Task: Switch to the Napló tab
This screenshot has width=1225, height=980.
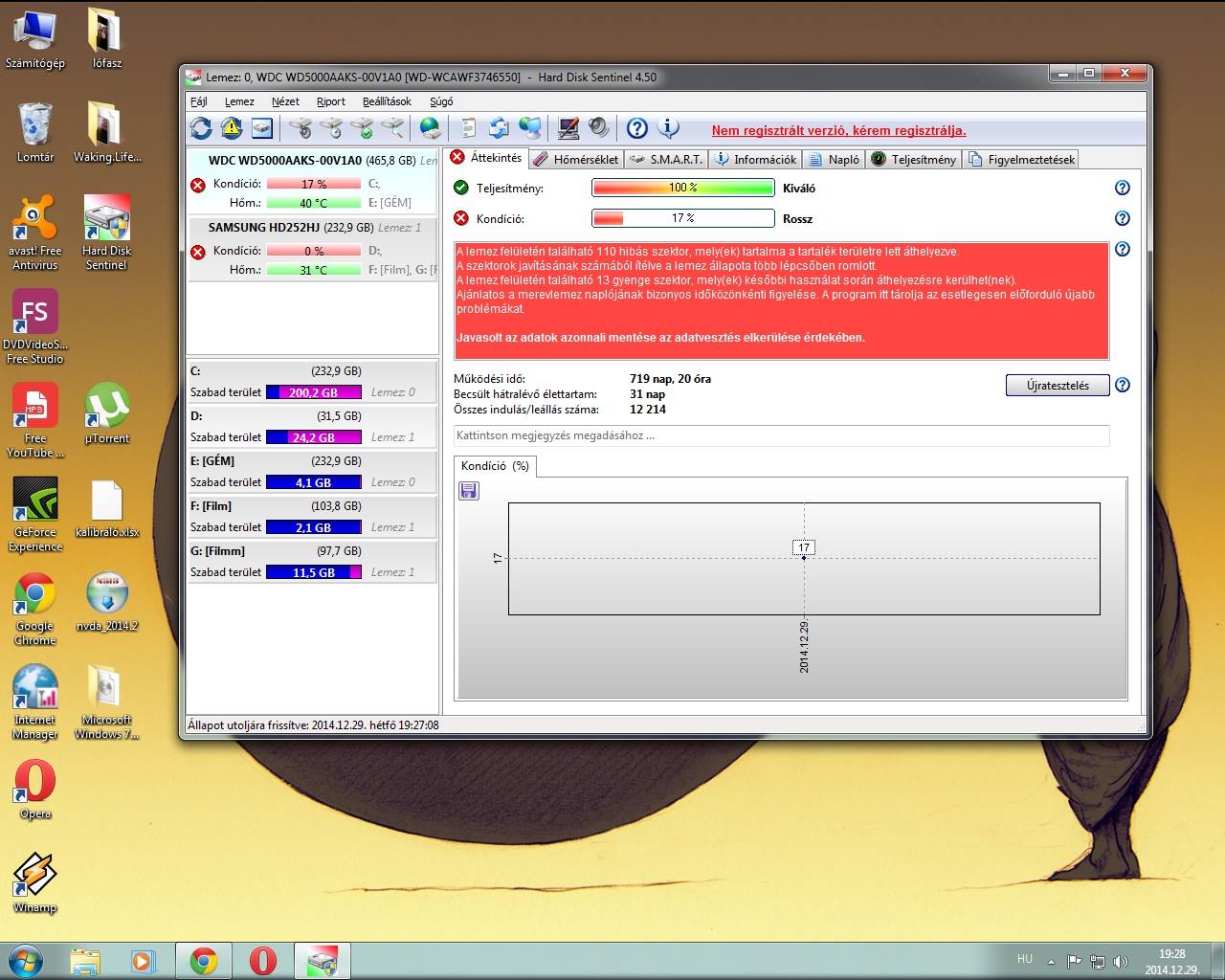Action: point(835,160)
